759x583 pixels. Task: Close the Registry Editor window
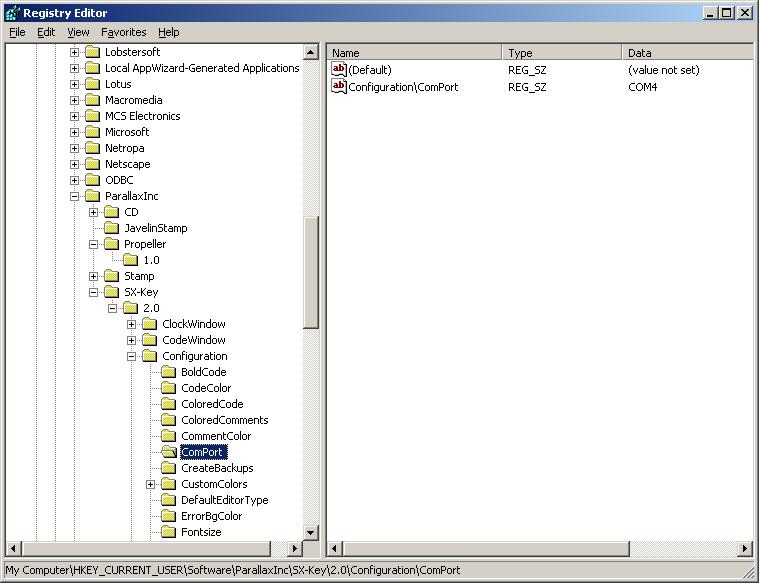(x=744, y=13)
